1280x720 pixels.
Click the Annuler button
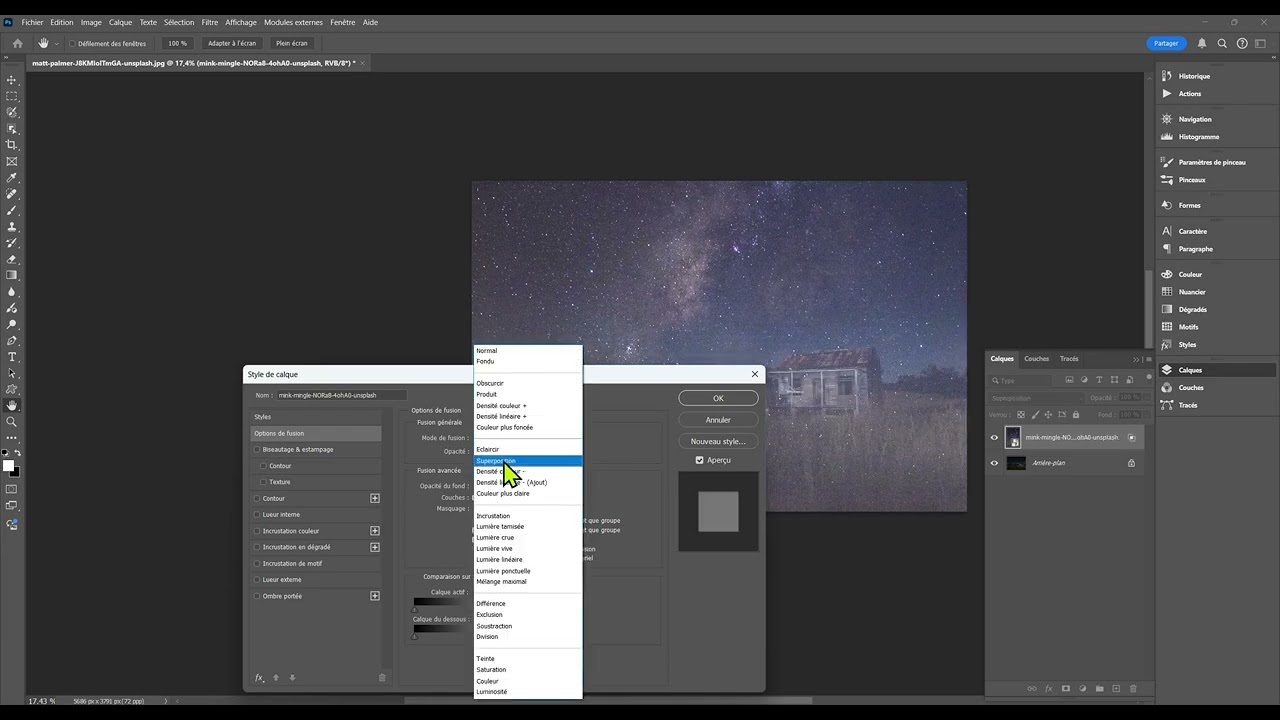[x=718, y=420]
